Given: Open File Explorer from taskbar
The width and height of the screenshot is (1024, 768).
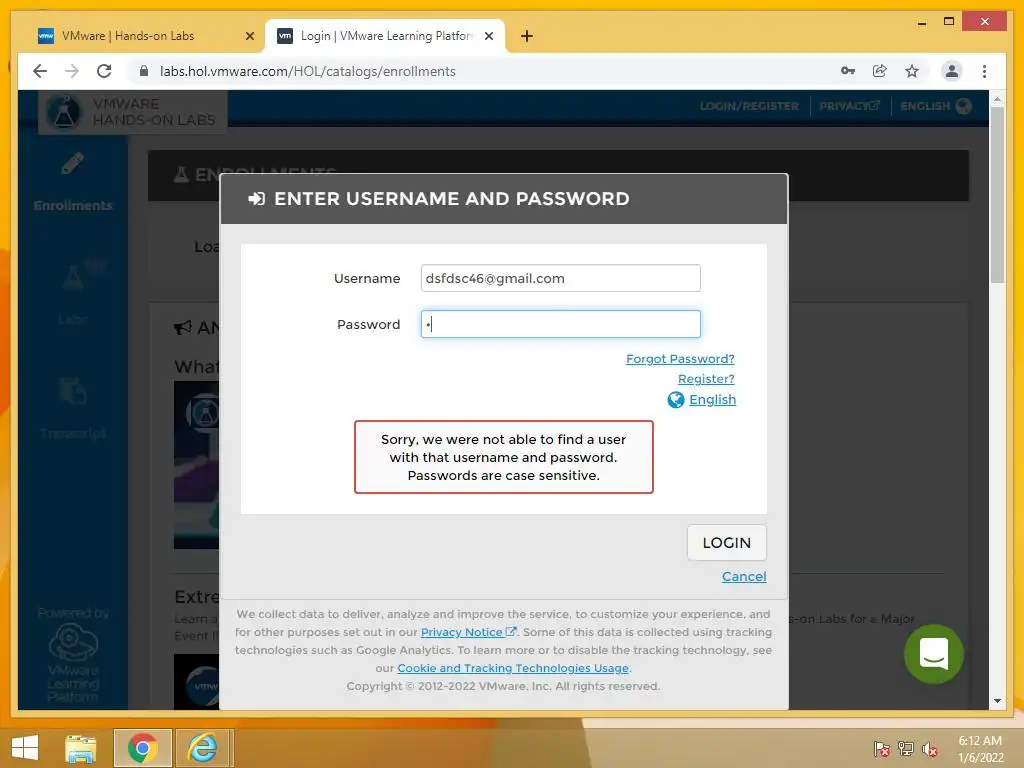Looking at the screenshot, I should click(x=81, y=748).
